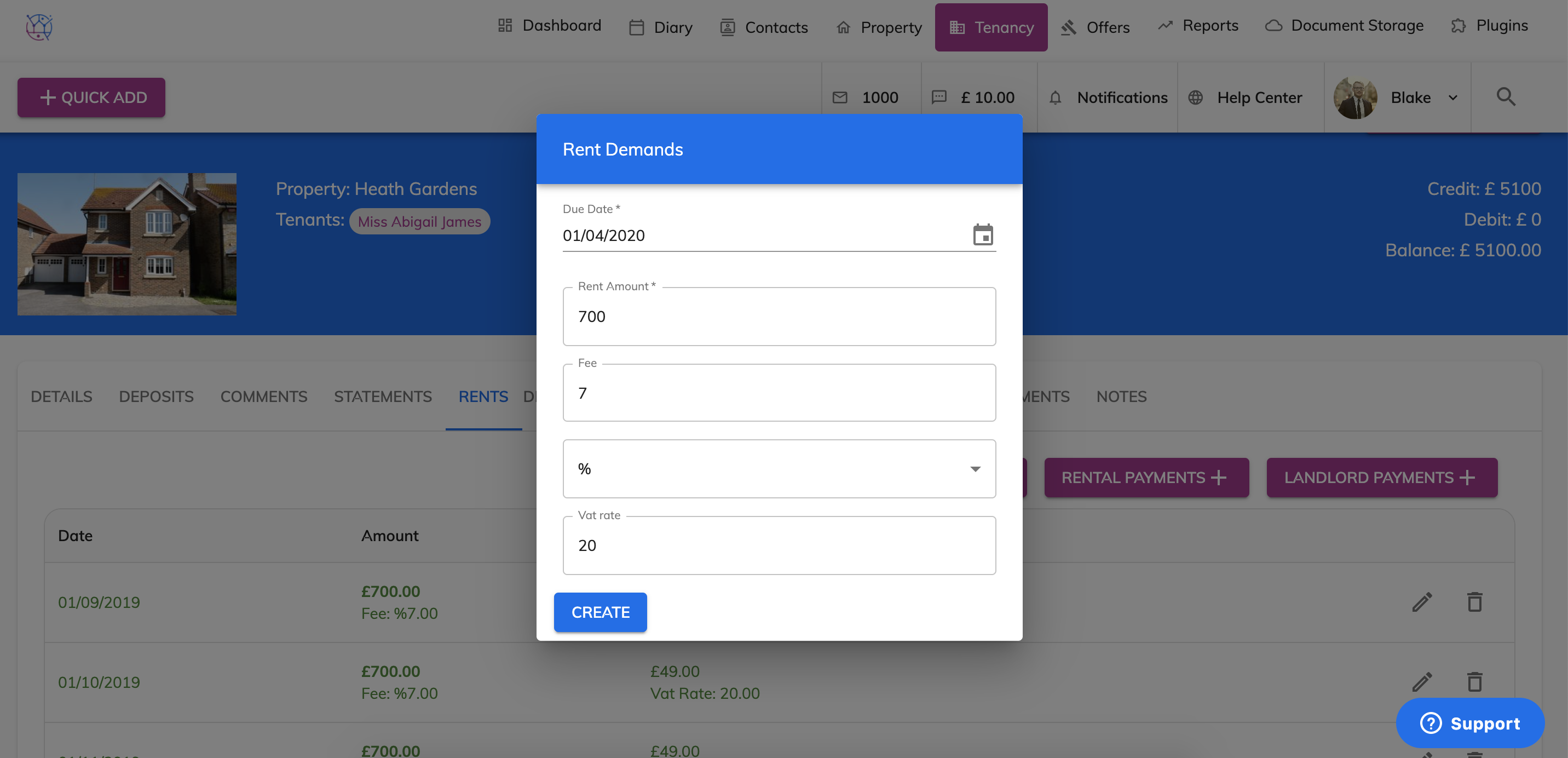Switch to the Statements tab
1568x758 pixels.
[x=382, y=397]
